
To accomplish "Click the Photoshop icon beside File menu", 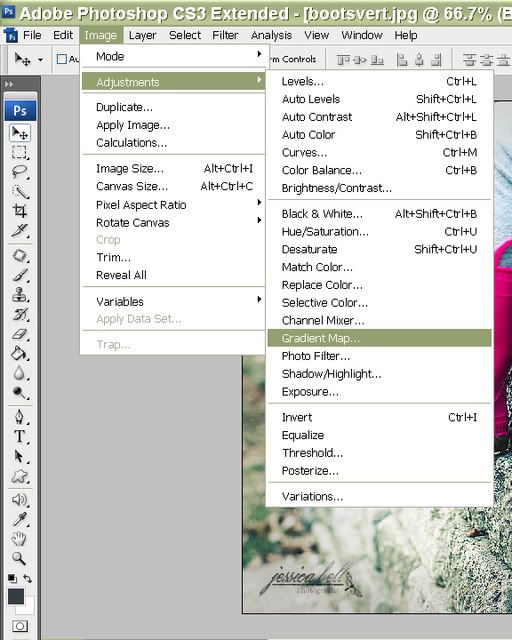I will point(11,36).
